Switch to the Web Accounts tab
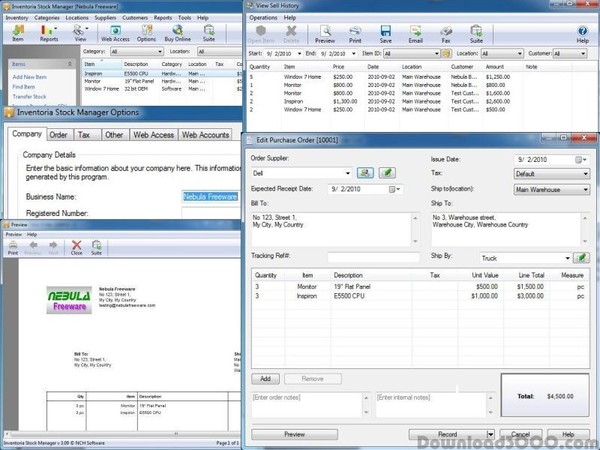This screenshot has width=600, height=450. [x=205, y=135]
